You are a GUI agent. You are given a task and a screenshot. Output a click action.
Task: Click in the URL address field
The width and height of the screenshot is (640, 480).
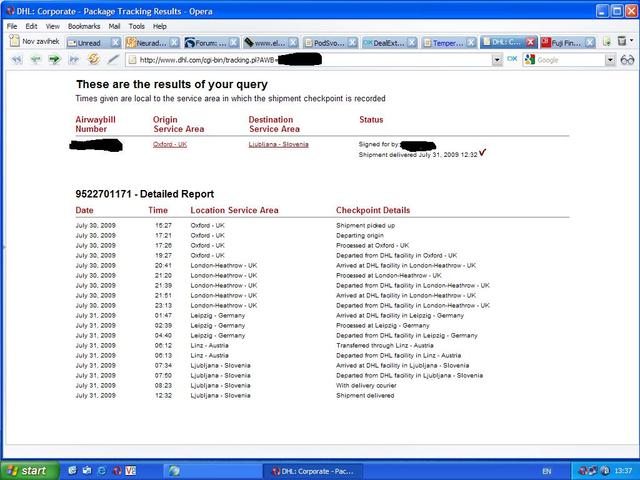click(310, 60)
